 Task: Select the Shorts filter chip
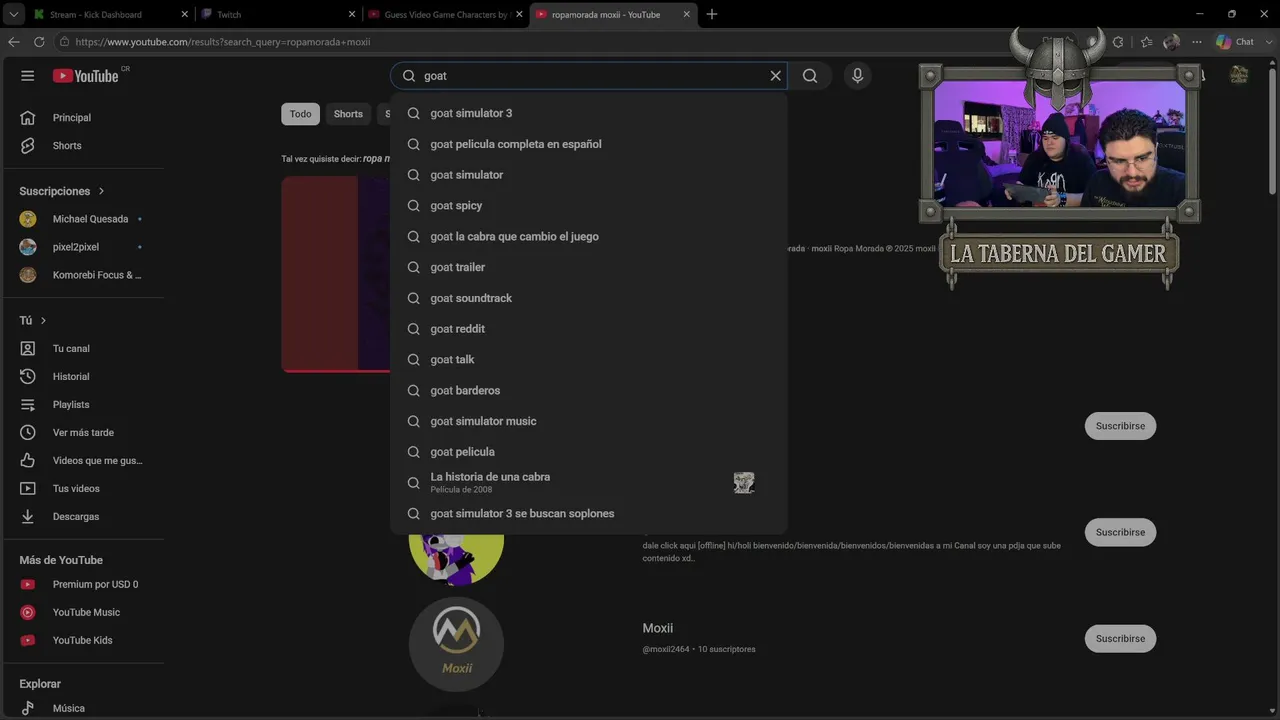[x=348, y=114]
